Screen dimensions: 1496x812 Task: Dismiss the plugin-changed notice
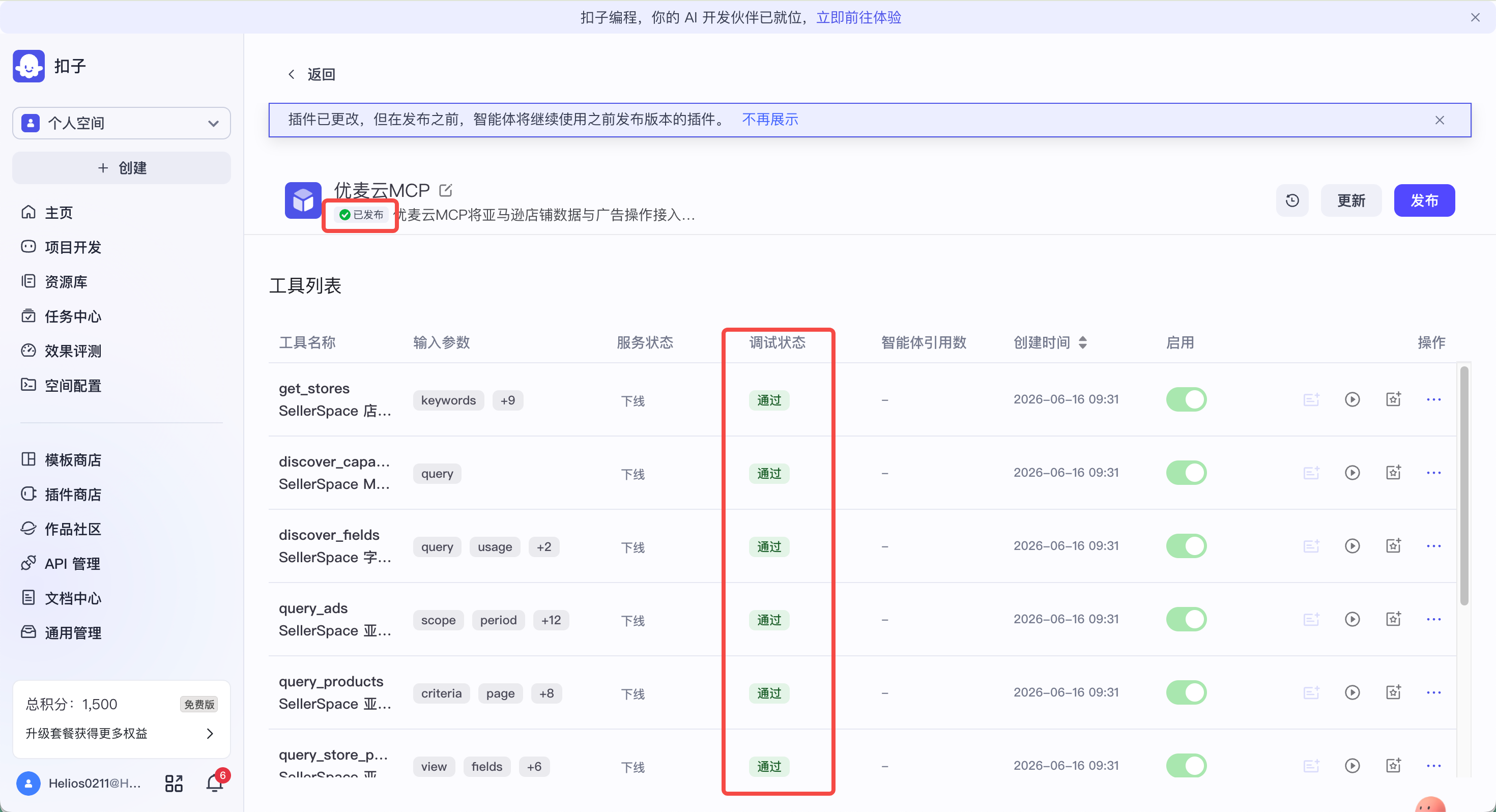tap(1440, 120)
